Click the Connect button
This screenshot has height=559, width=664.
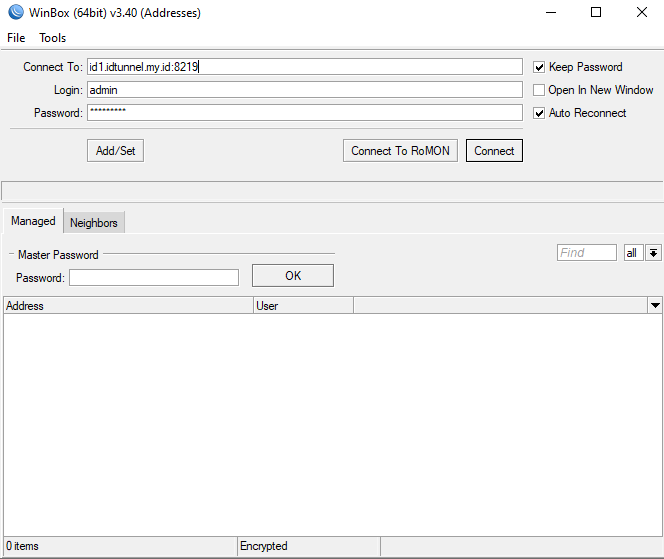pyautogui.click(x=494, y=151)
